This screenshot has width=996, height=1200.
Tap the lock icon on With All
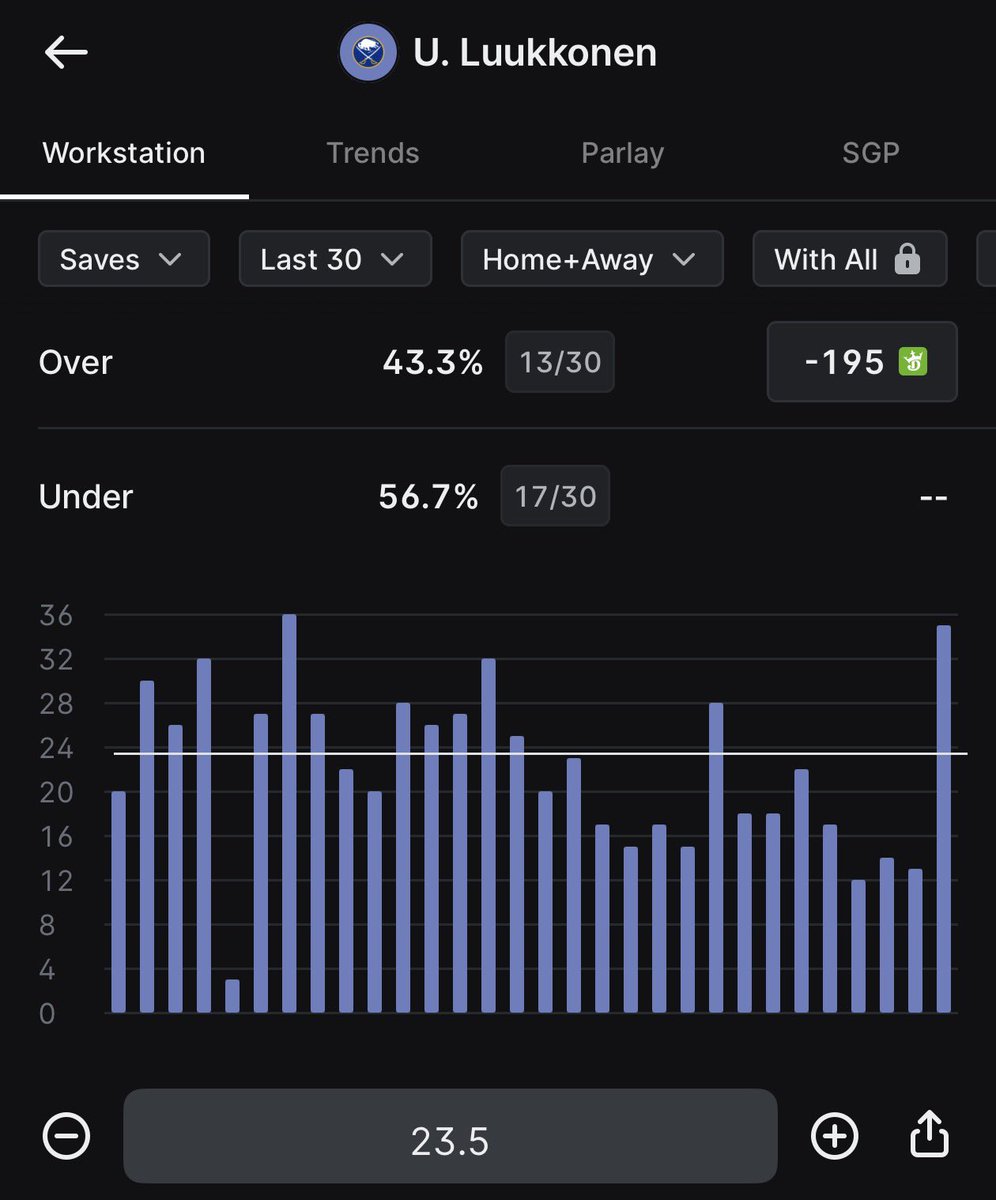click(907, 260)
